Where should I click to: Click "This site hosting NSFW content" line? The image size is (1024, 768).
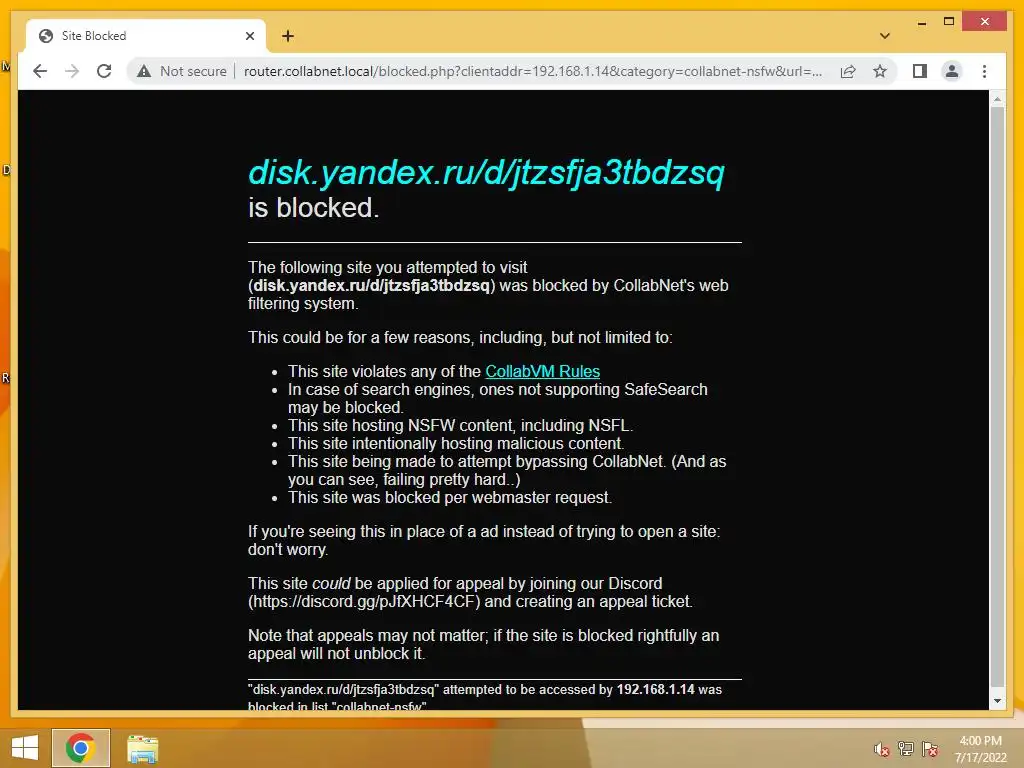460,426
